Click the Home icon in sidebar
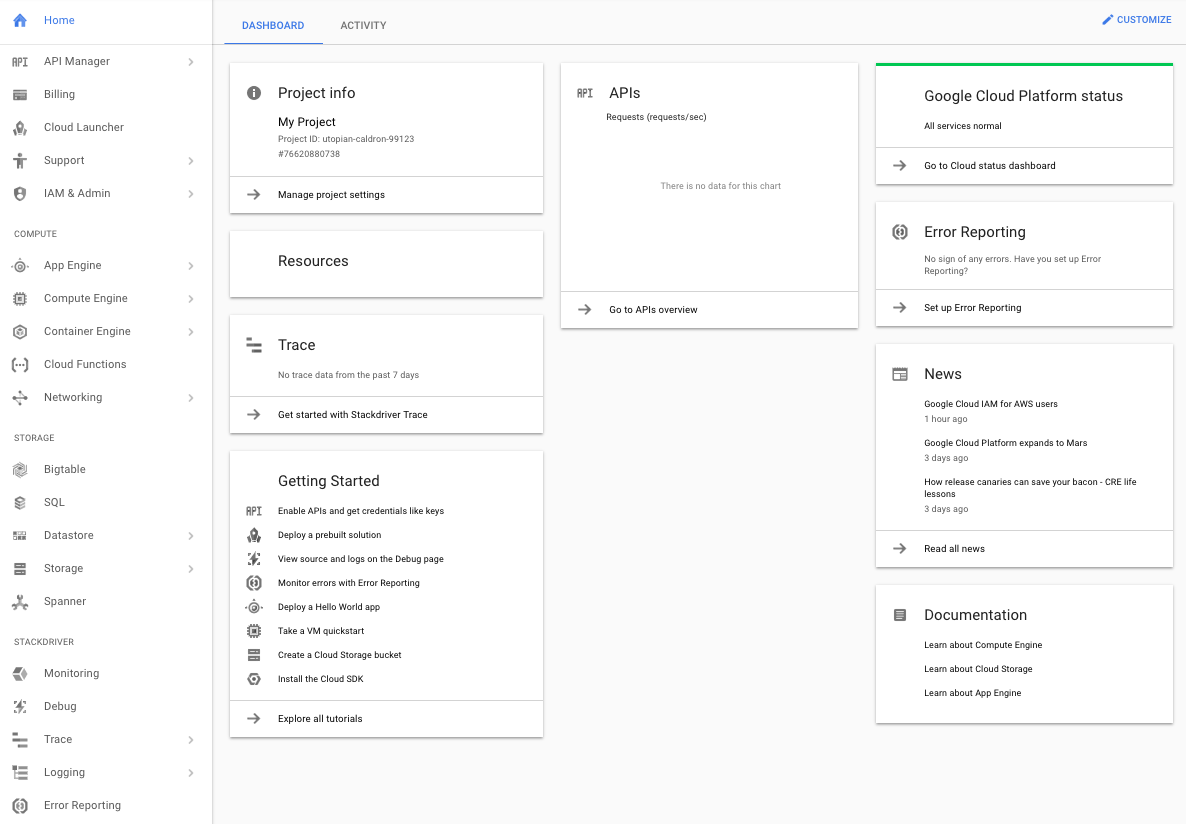This screenshot has width=1186, height=824. [x=20, y=20]
